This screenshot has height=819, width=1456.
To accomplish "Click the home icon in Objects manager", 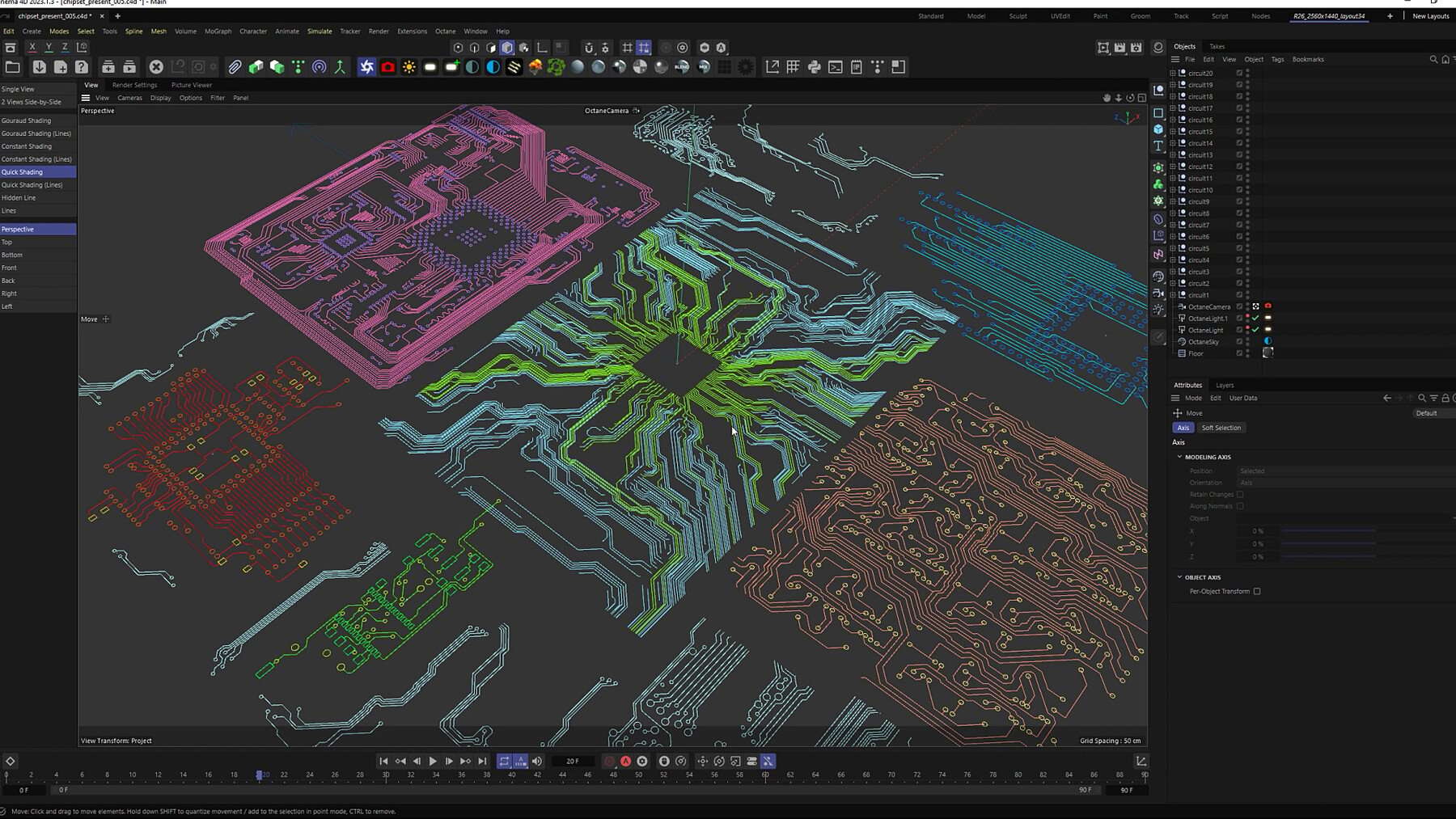I will point(1445,59).
